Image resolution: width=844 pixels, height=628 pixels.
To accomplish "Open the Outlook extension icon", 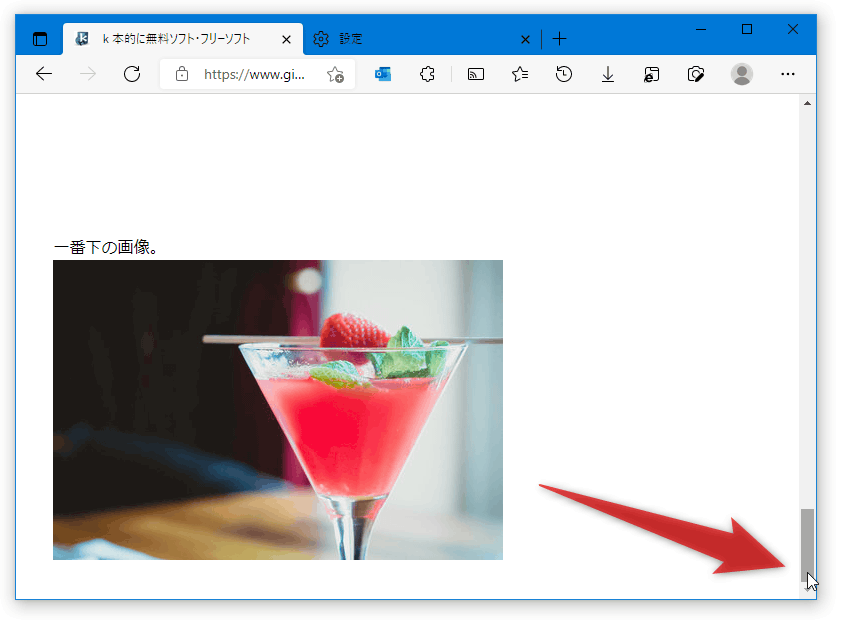I will coord(383,74).
